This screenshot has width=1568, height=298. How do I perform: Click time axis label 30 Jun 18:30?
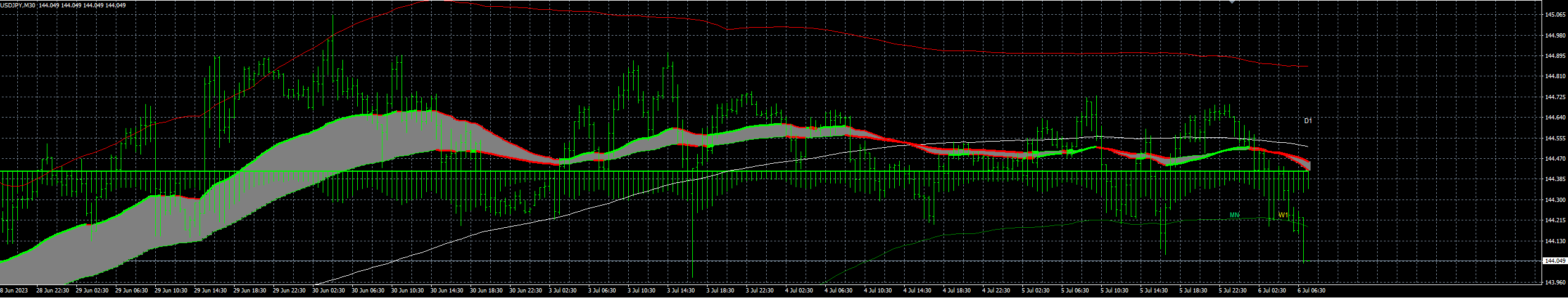click(486, 290)
